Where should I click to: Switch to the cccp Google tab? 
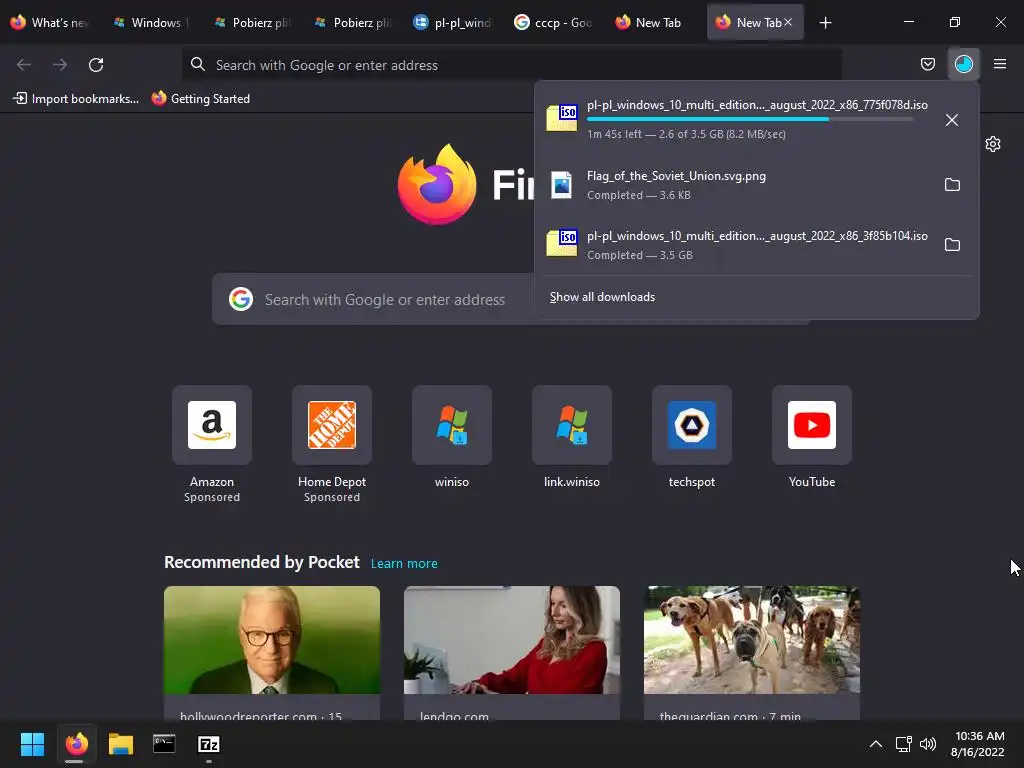554,23
